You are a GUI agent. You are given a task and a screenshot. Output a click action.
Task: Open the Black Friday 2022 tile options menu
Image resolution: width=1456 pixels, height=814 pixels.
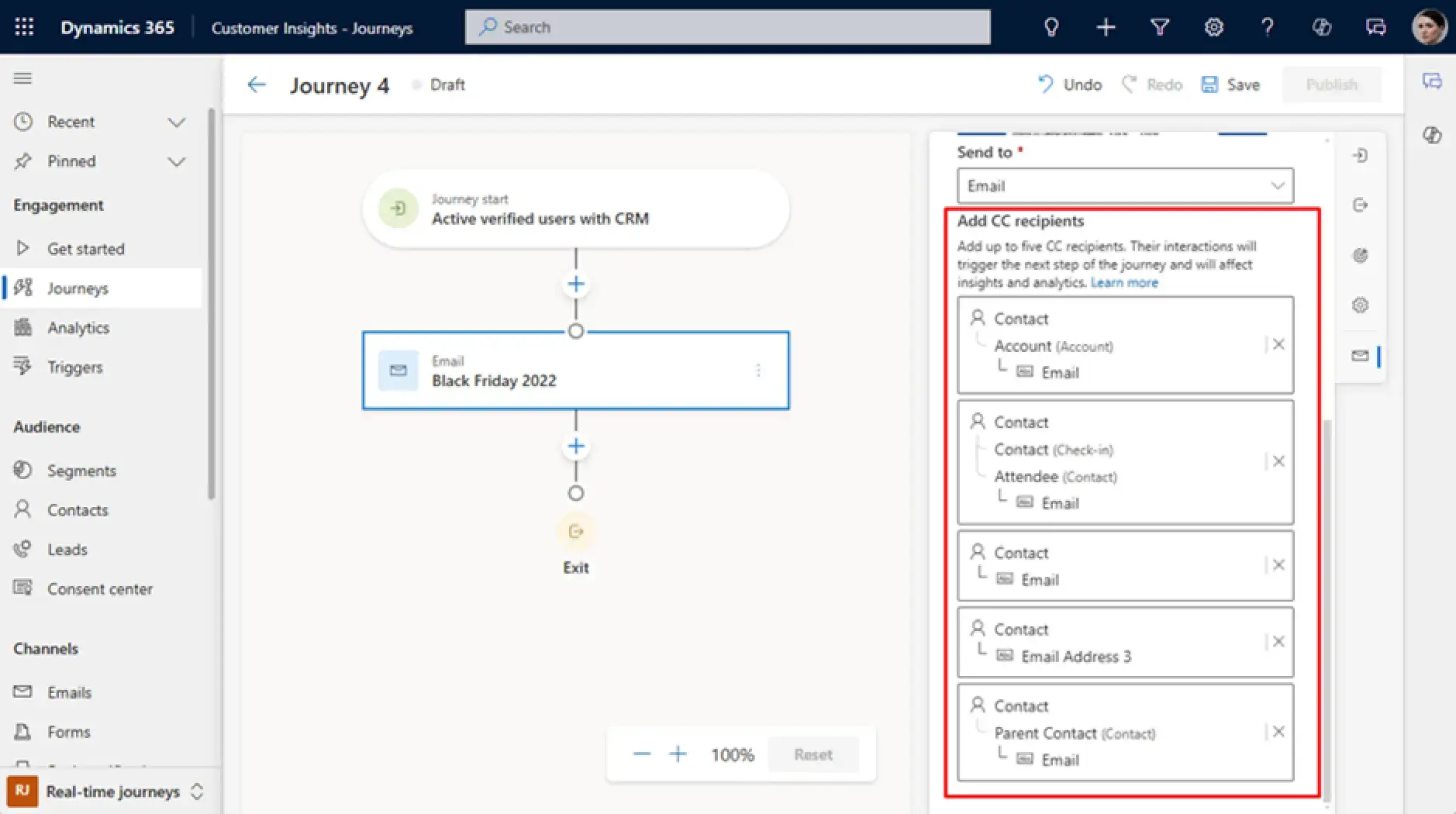(758, 371)
